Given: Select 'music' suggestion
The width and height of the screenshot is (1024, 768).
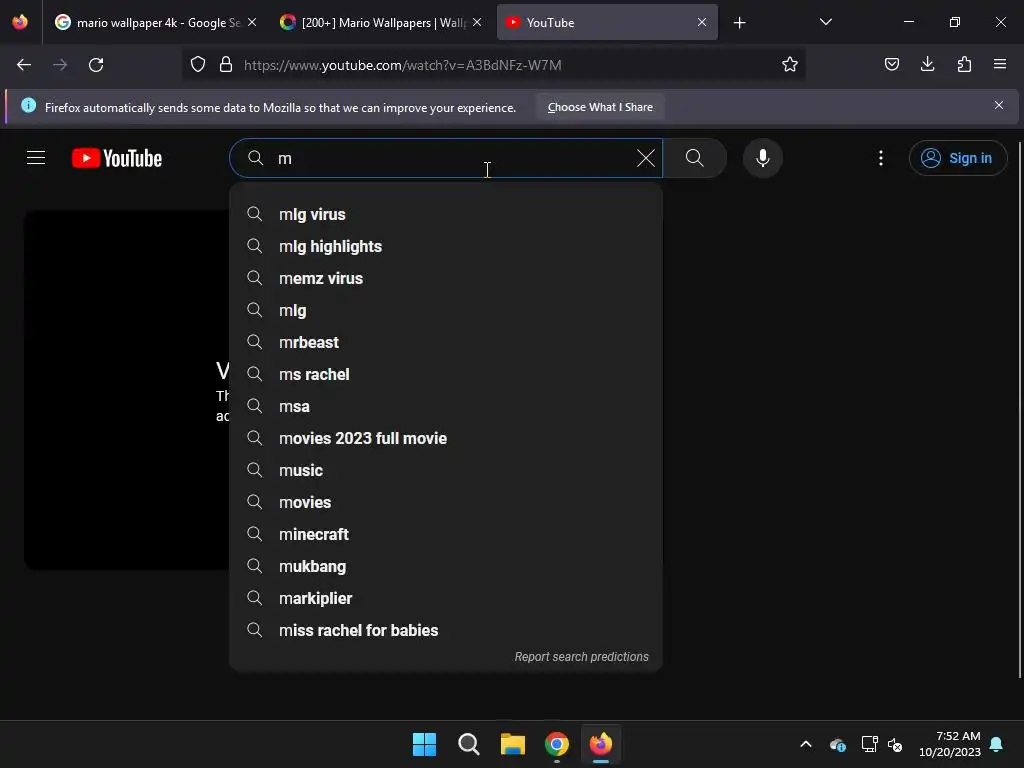Looking at the screenshot, I should click(x=446, y=470).
